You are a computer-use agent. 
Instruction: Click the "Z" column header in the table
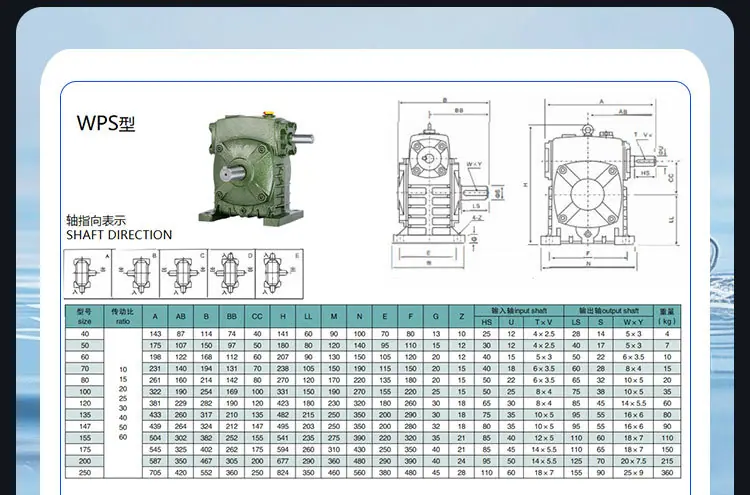click(x=462, y=316)
